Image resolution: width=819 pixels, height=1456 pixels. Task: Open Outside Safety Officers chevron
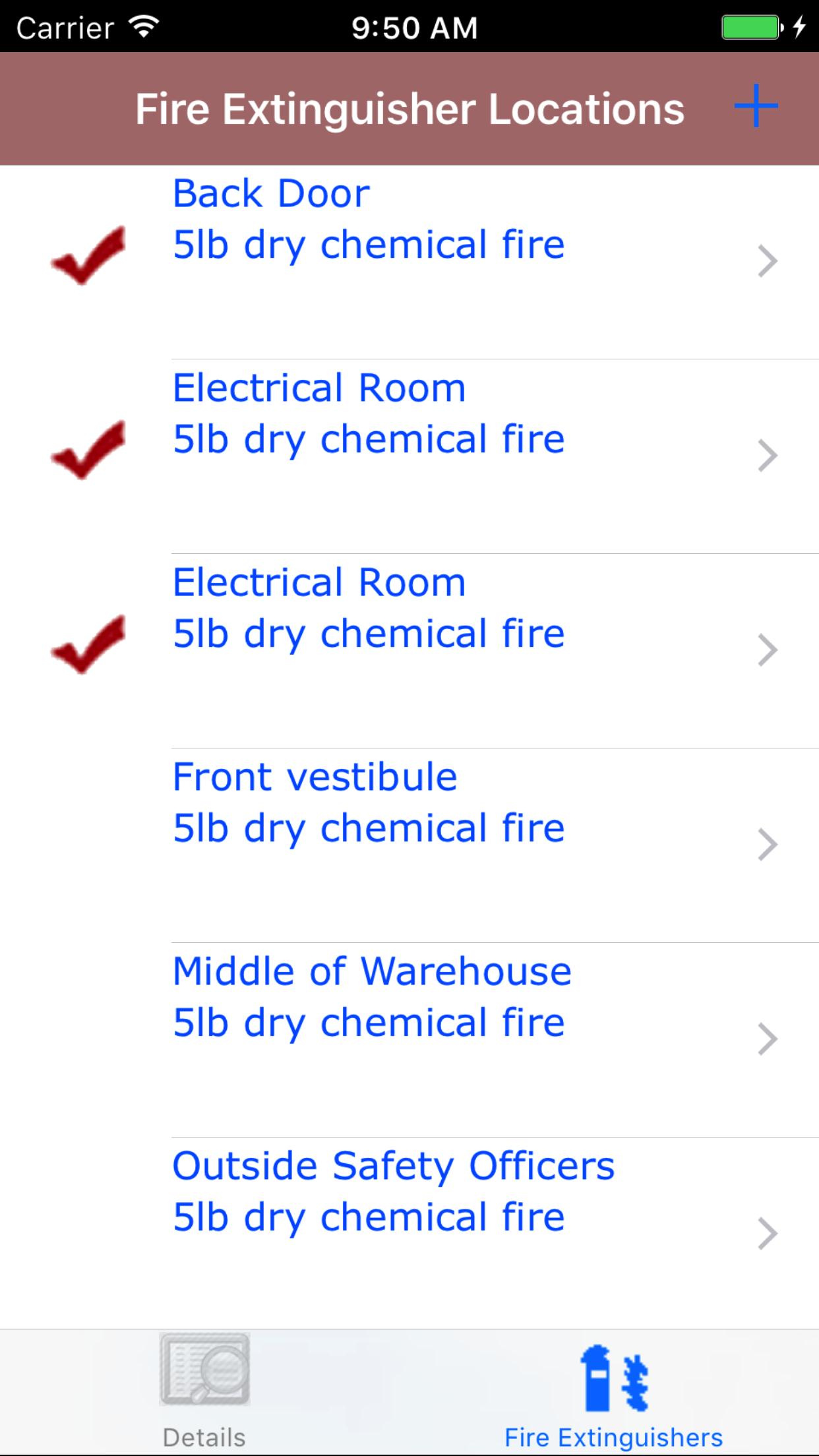(767, 1234)
